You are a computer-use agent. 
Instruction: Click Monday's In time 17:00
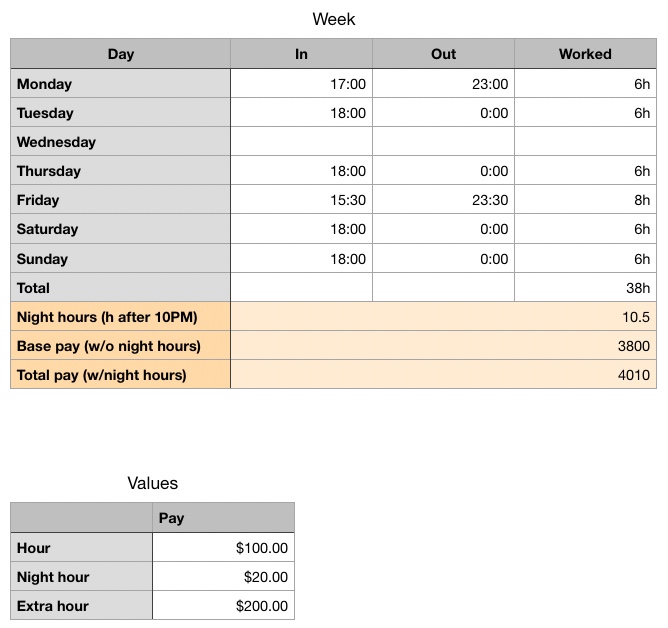[347, 84]
